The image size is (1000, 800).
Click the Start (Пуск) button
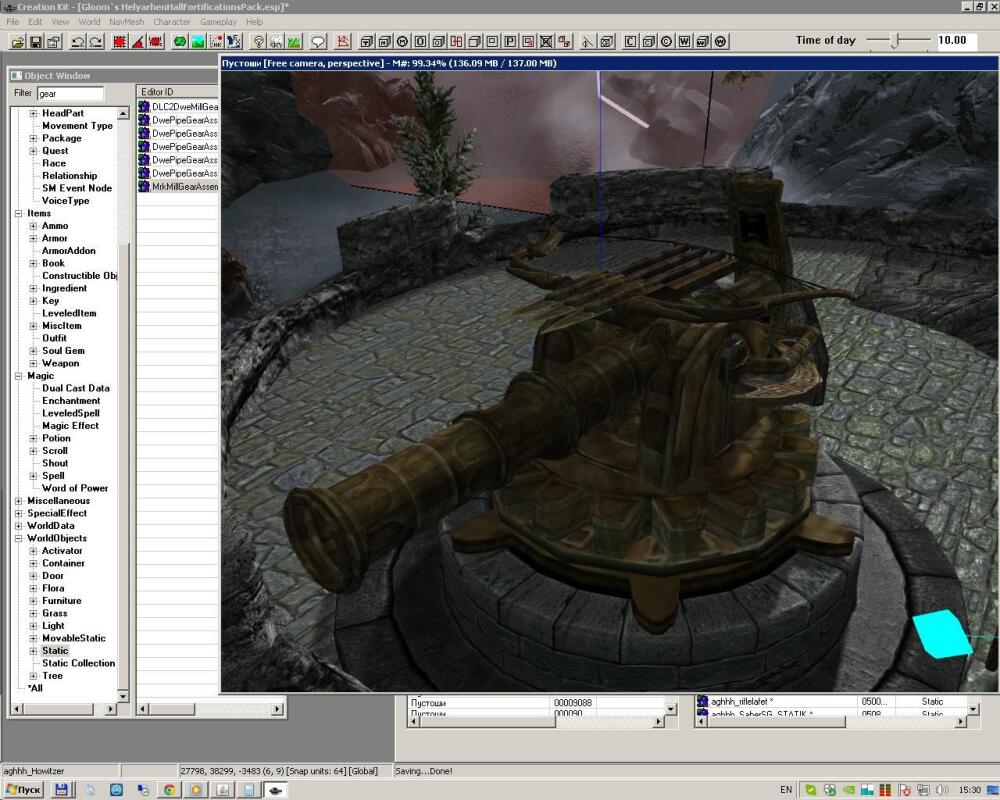tap(24, 790)
